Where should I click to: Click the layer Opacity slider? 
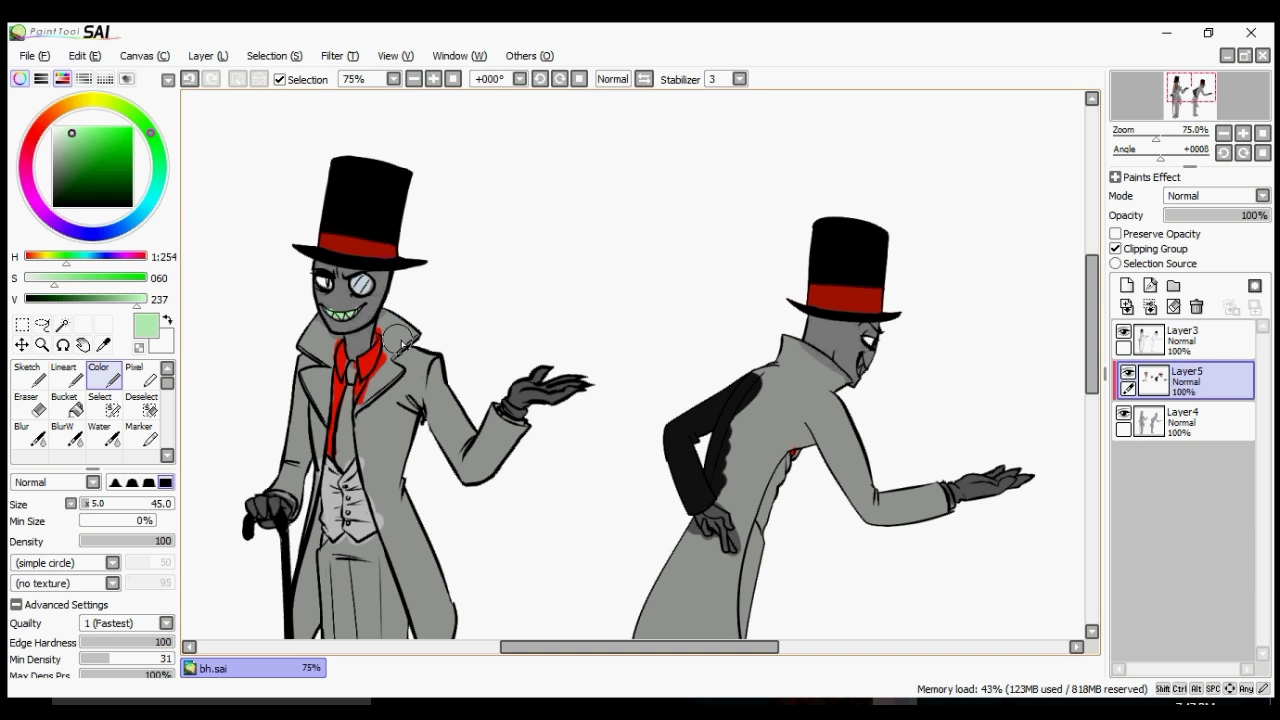click(1217, 215)
